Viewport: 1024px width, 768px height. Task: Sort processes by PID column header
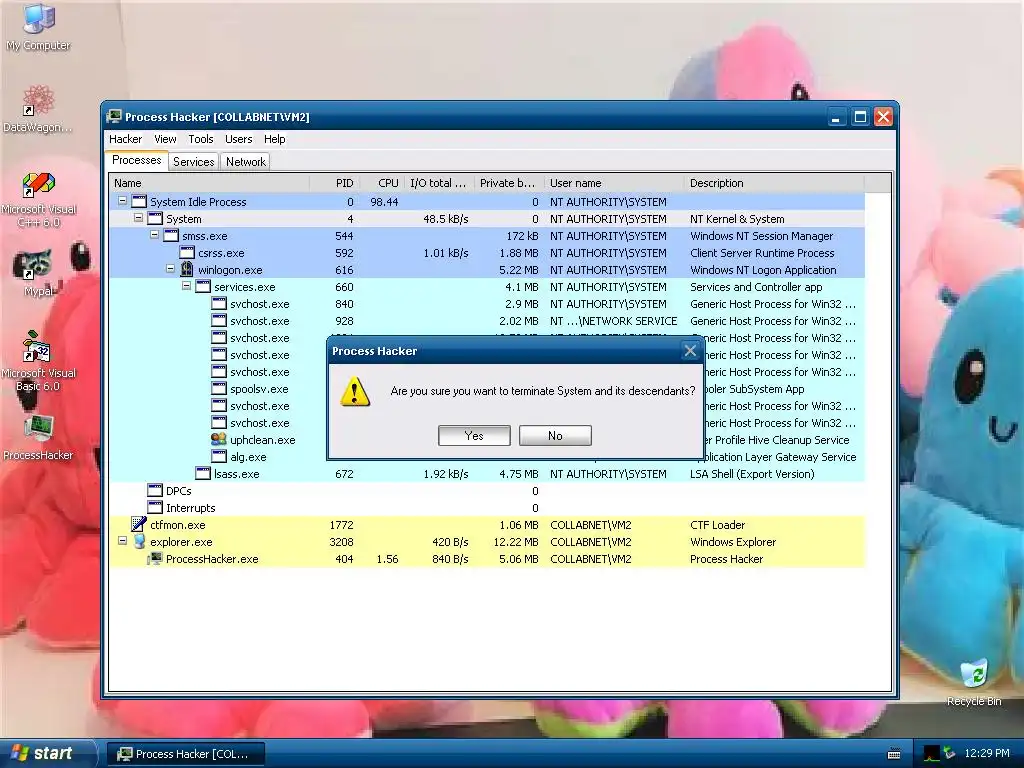[x=334, y=184]
